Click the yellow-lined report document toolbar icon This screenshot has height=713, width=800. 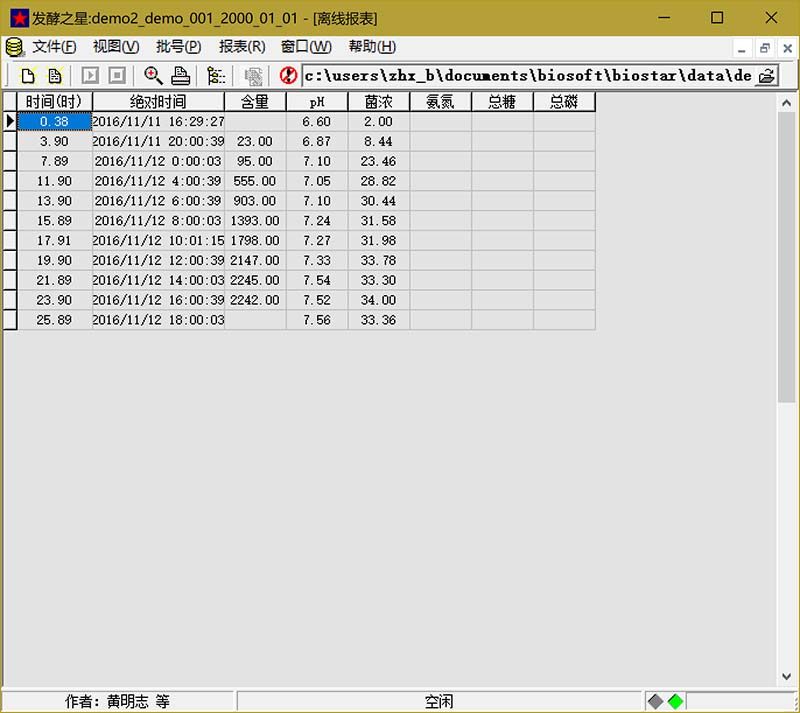click(x=54, y=75)
